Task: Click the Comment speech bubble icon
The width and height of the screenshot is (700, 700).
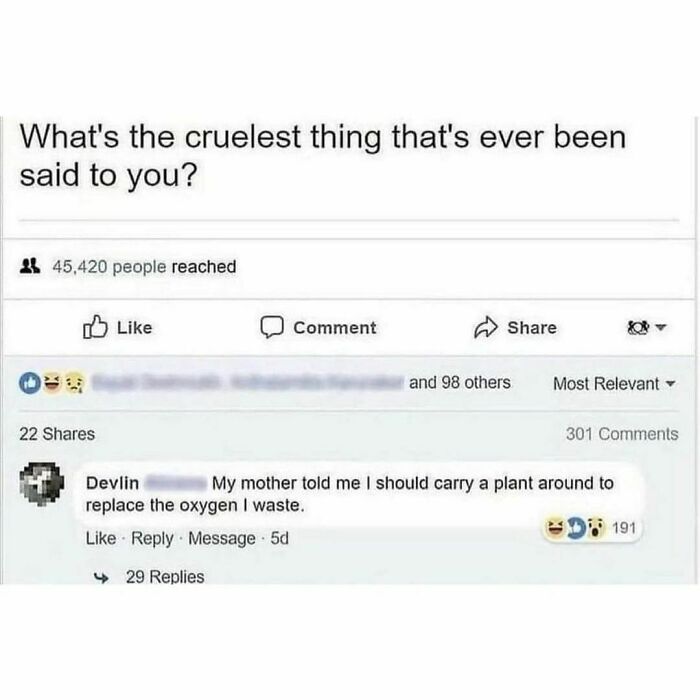Action: [271, 327]
